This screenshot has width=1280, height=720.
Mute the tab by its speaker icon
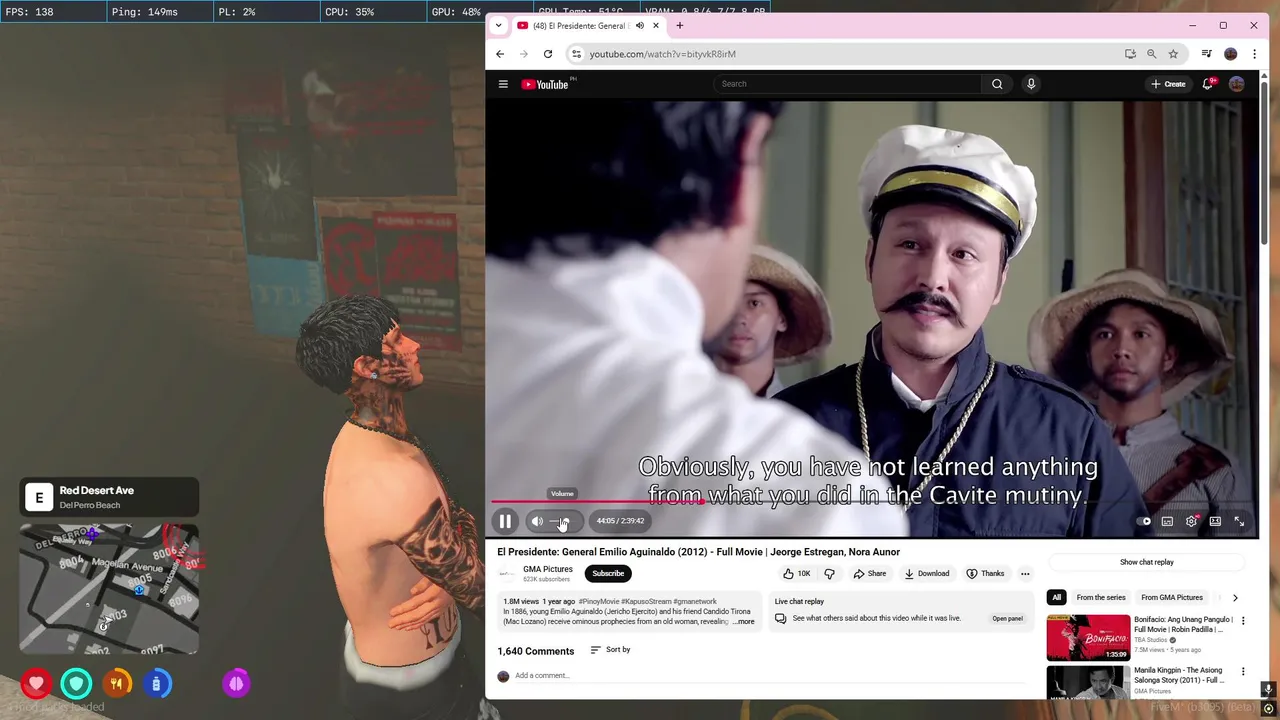[639, 26]
